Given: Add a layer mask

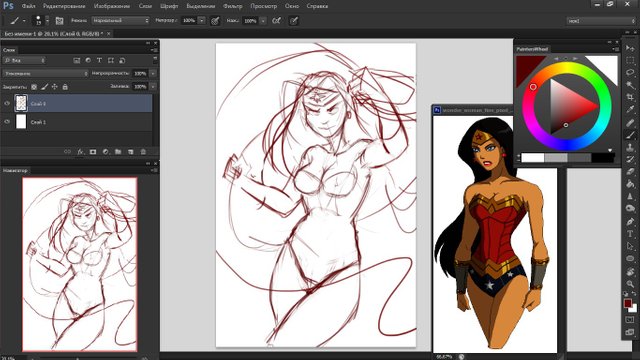Looking at the screenshot, I should coord(93,152).
